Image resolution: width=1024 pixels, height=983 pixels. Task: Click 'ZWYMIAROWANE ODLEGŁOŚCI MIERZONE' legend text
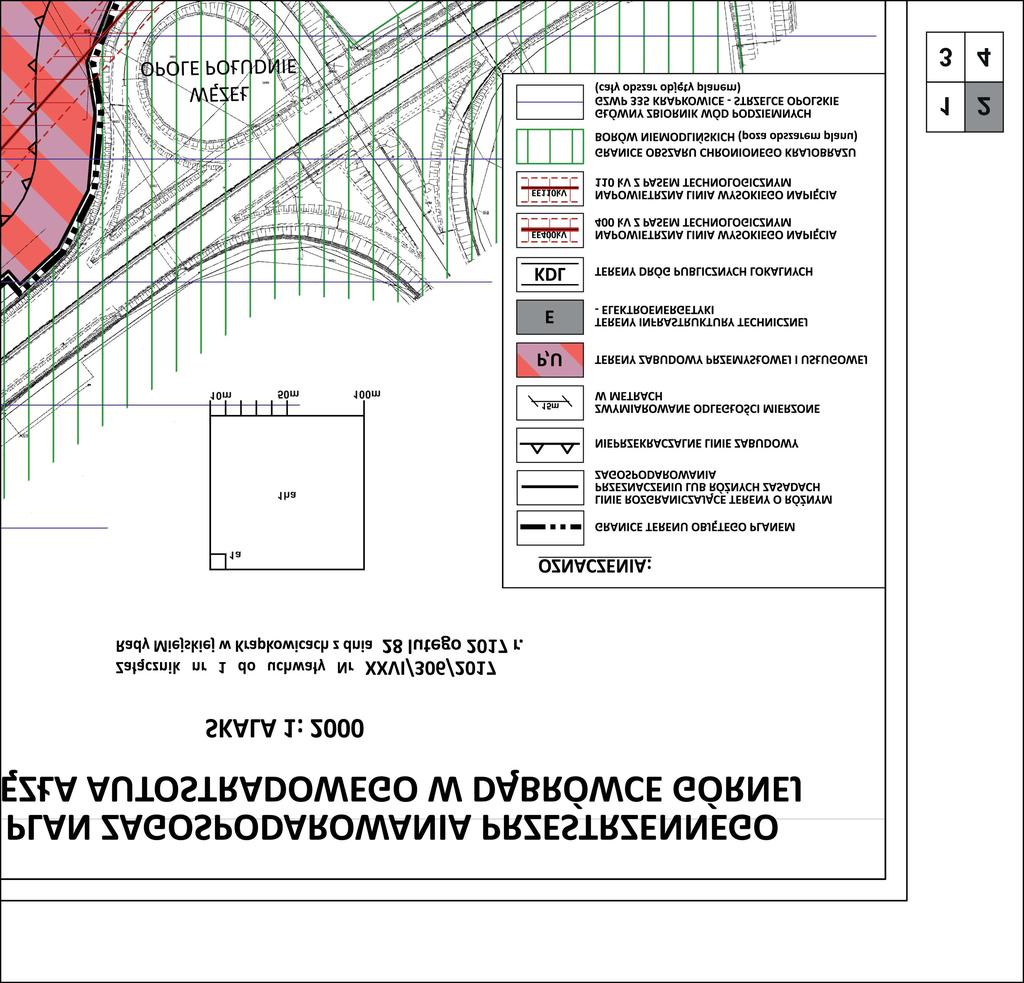[707, 409]
